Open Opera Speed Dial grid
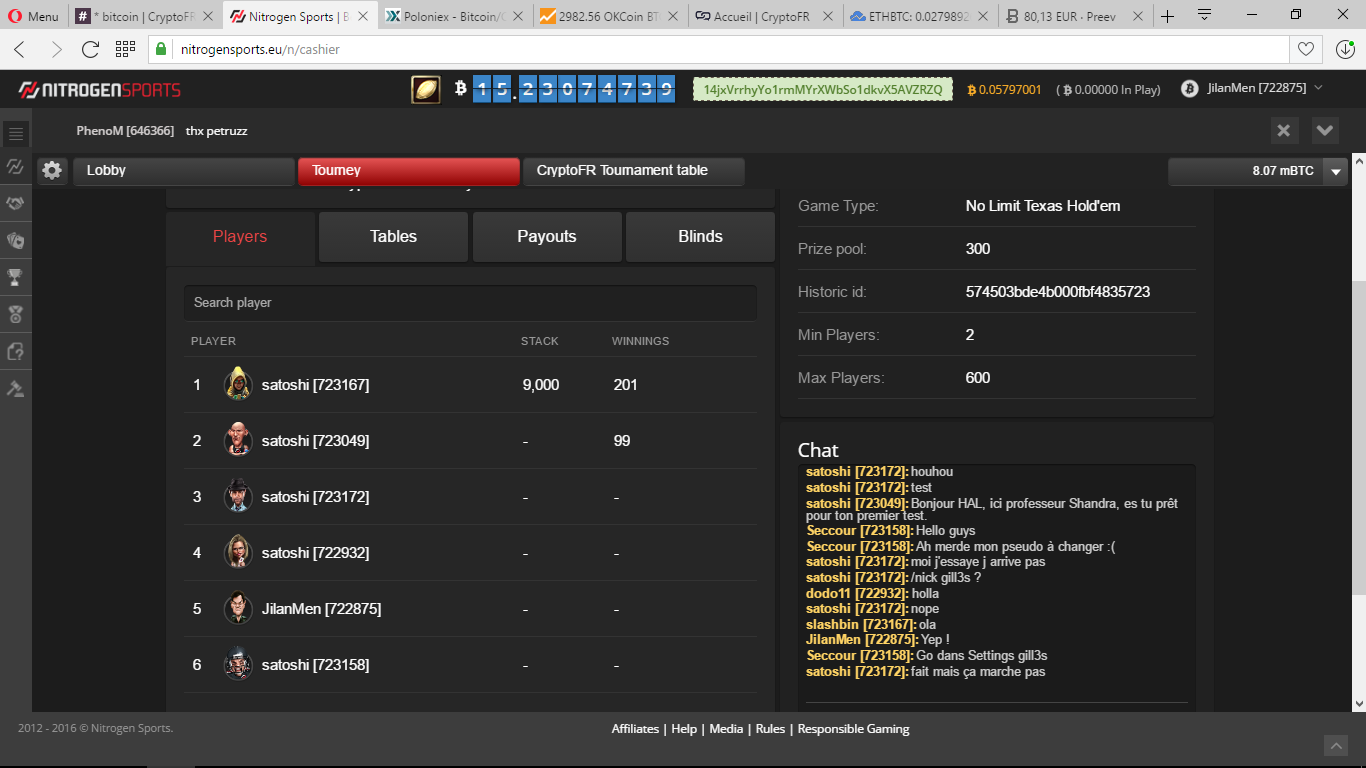Image resolution: width=1366 pixels, height=768 pixels. (125, 49)
